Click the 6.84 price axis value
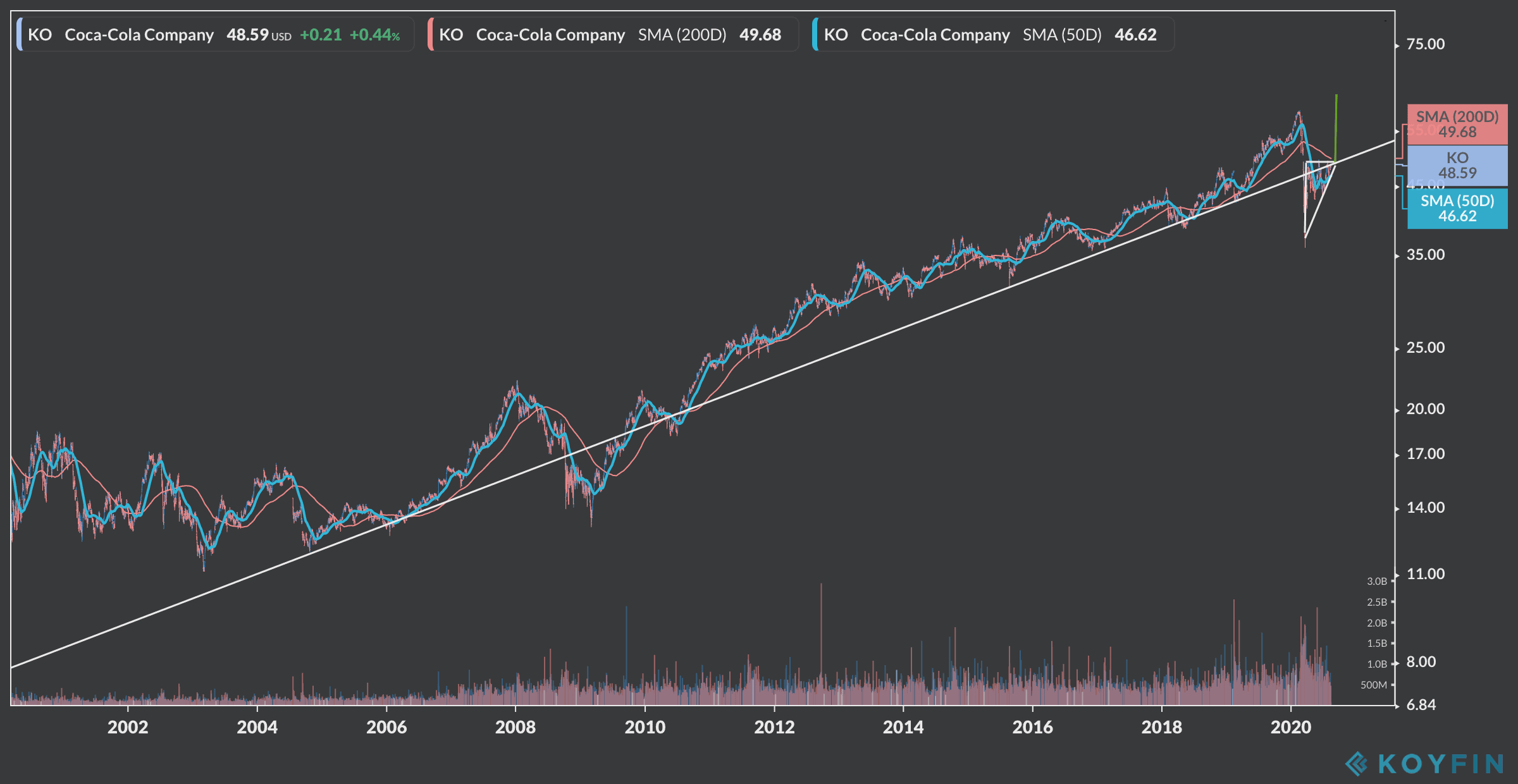 tap(1421, 705)
